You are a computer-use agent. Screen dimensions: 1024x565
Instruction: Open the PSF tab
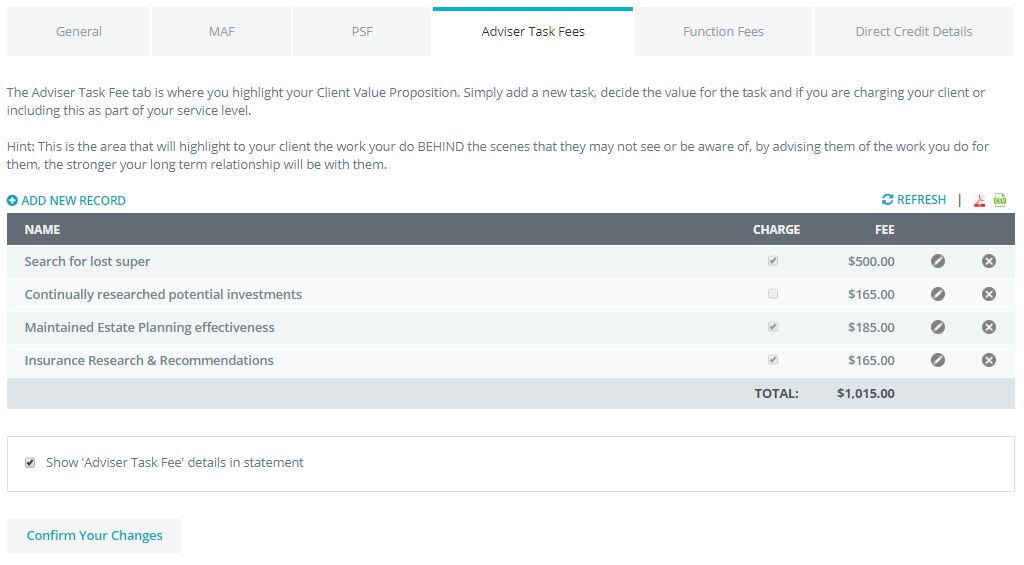click(x=362, y=31)
